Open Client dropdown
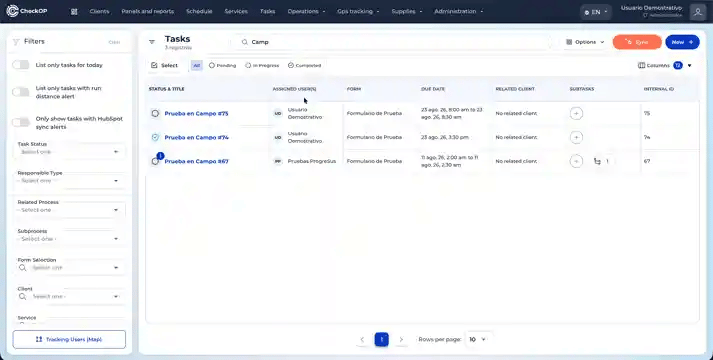 coord(70,296)
